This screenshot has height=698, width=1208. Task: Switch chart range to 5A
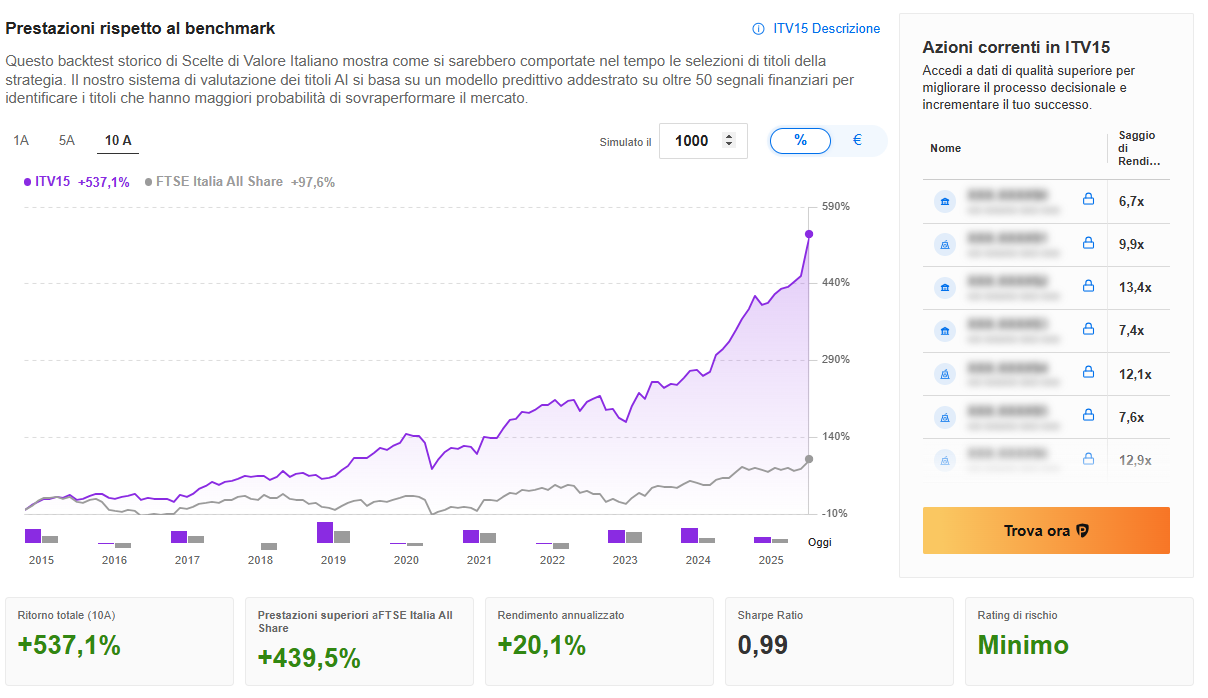coord(67,141)
